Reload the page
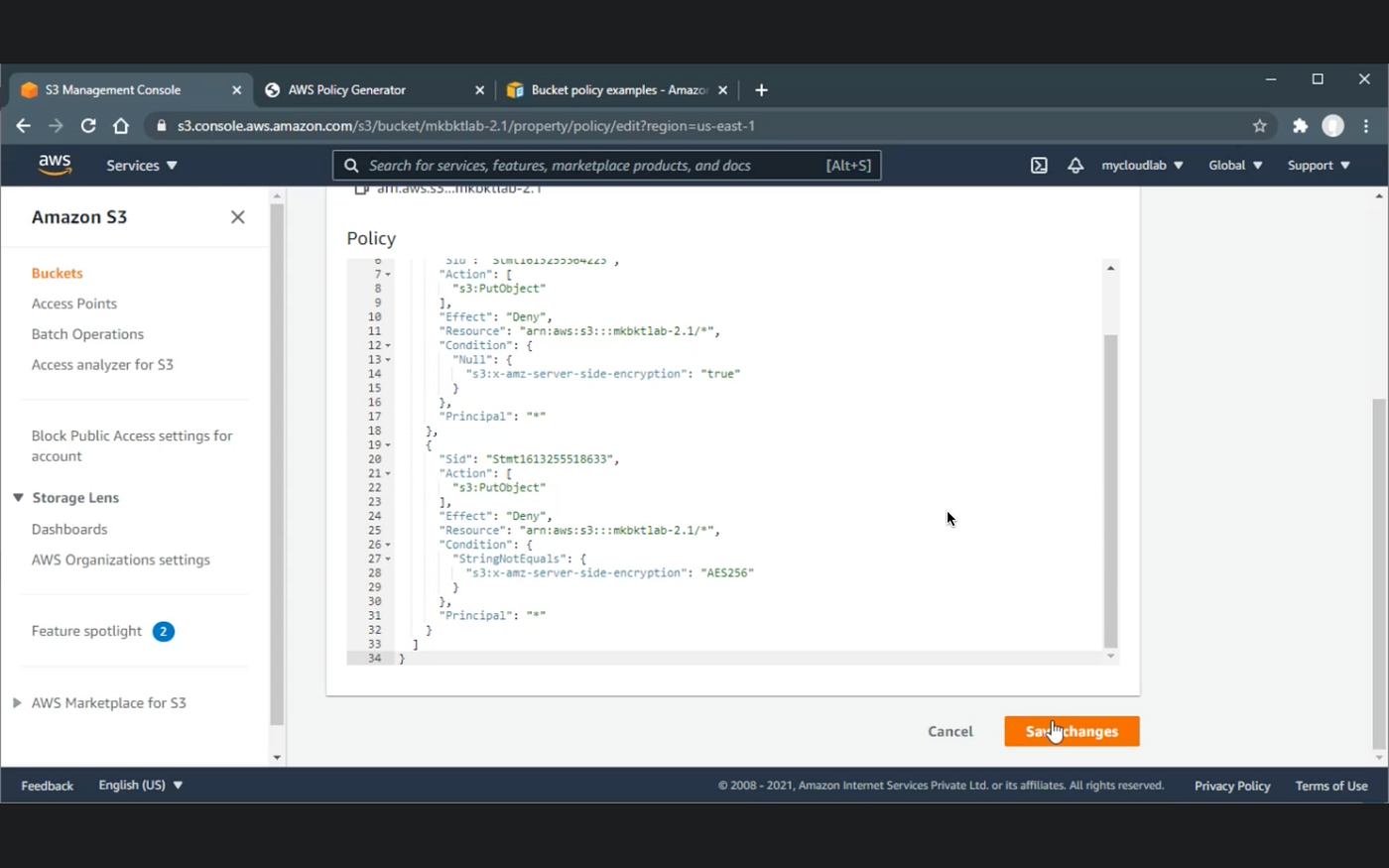The height and width of the screenshot is (868, 1389). coord(87,126)
